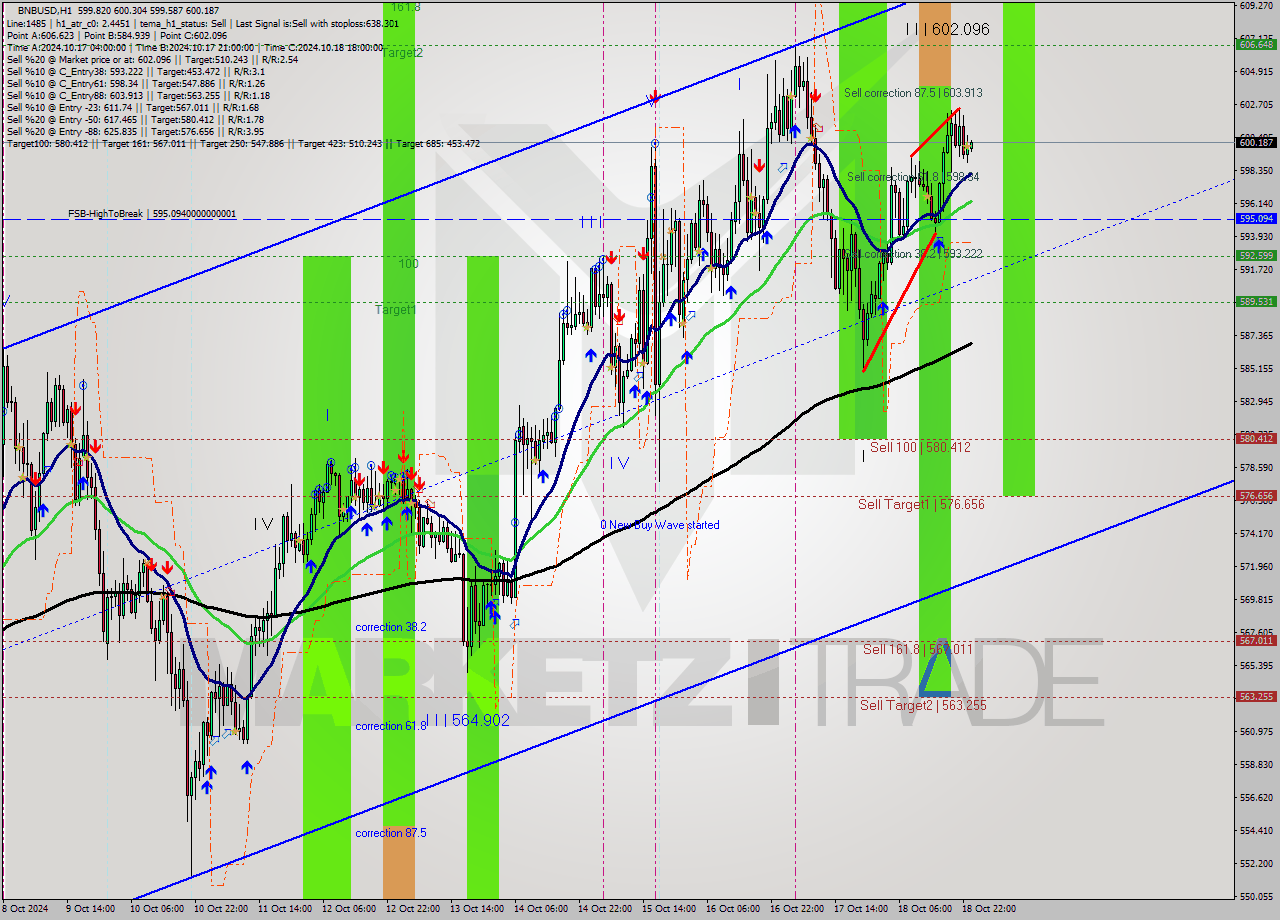
Task: Click the '8 Oct 2024' date label
Action: click(x=25, y=909)
